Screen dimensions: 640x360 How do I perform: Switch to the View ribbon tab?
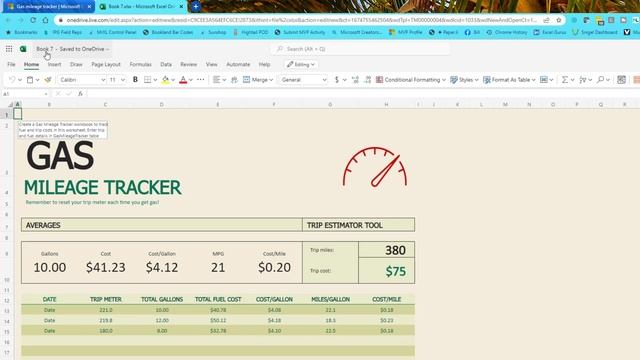pos(211,64)
